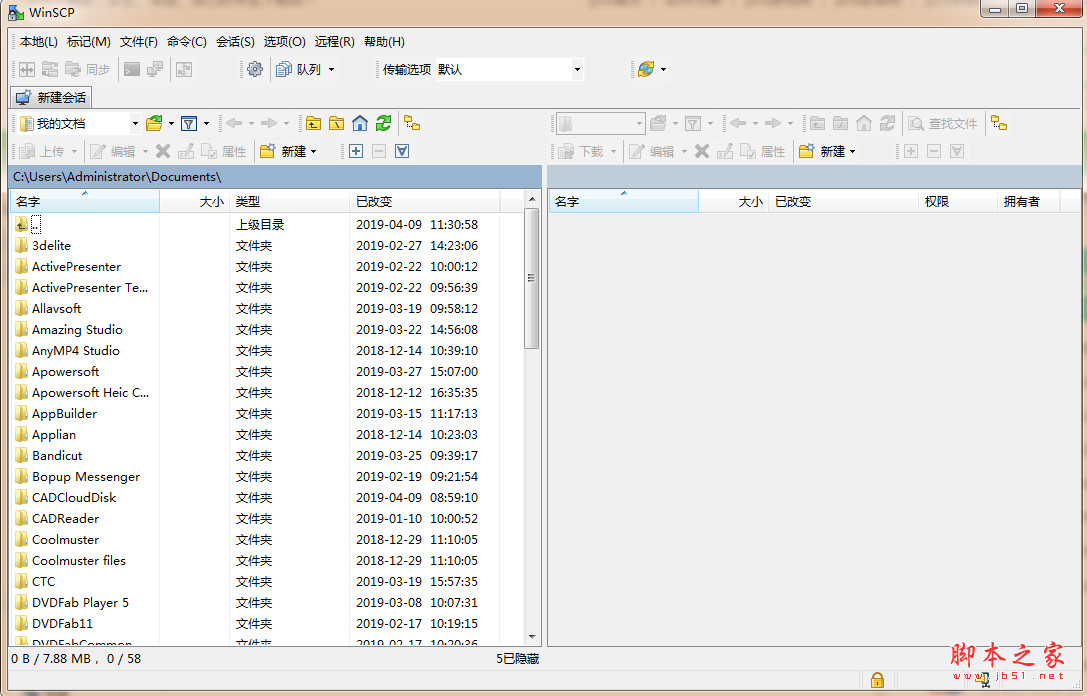Image resolution: width=1087 pixels, height=696 pixels.
Task: Open dropdown arrow beside local filter icon
Action: click(x=206, y=123)
